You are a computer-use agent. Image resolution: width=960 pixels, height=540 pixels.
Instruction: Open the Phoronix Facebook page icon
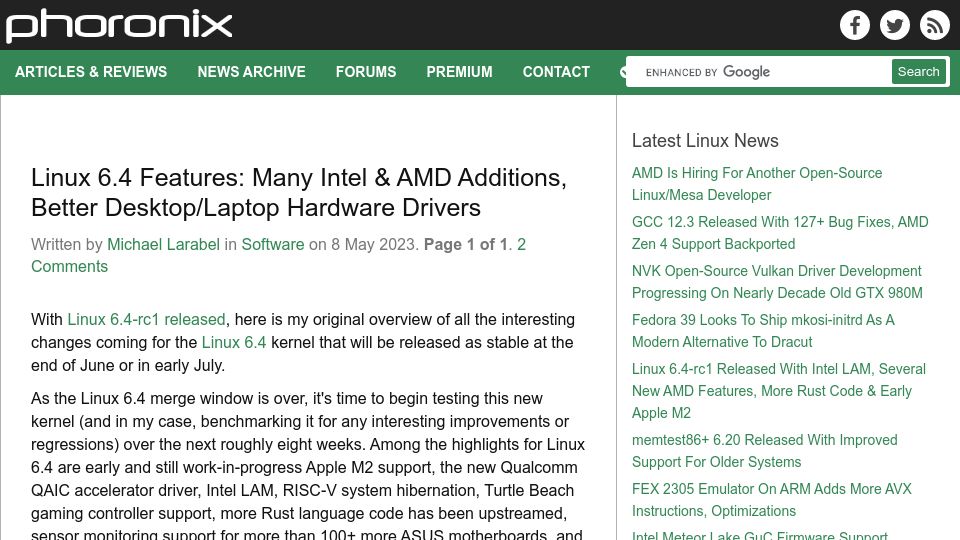[855, 25]
